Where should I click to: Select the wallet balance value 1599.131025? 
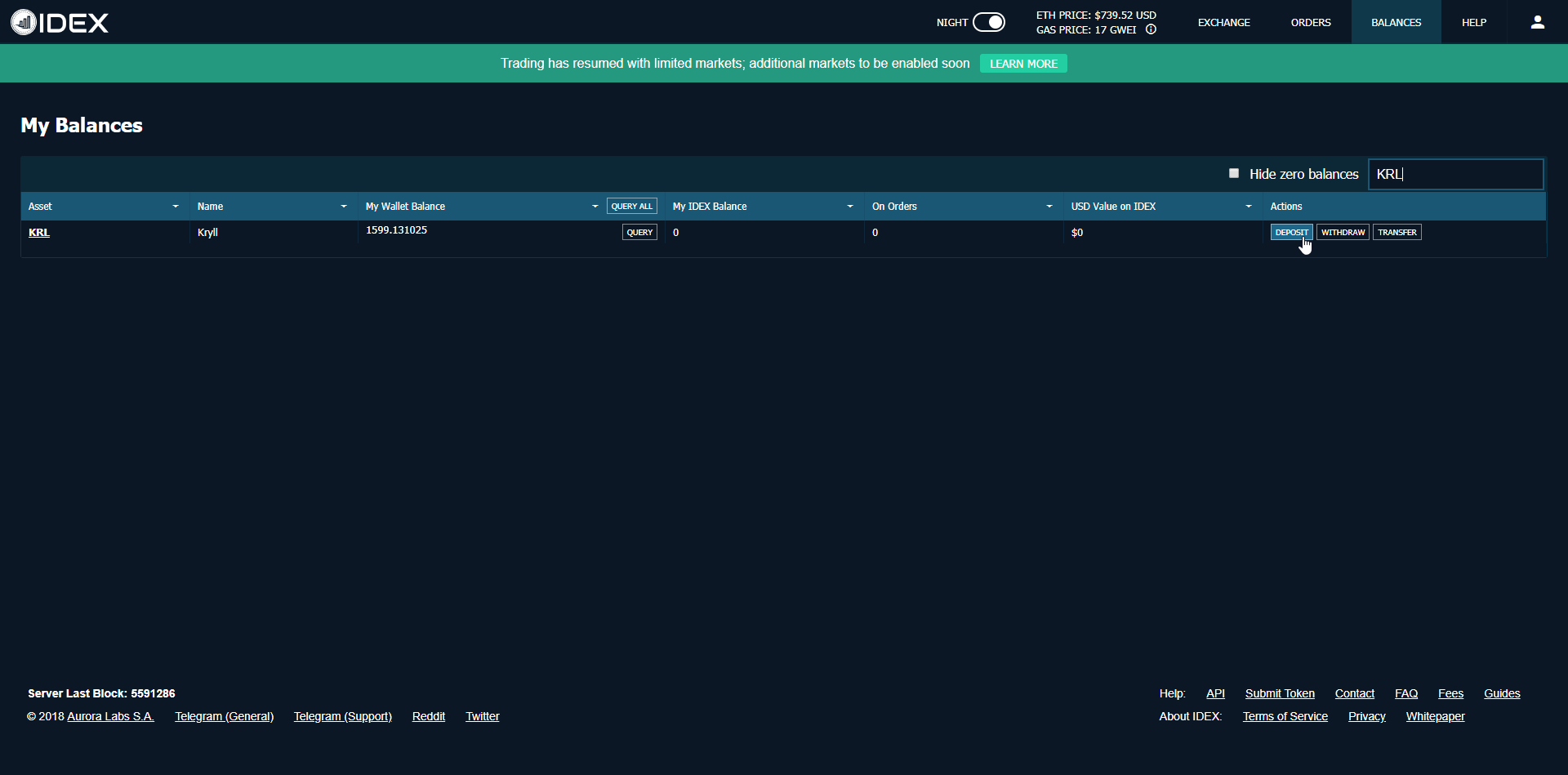pyautogui.click(x=396, y=230)
